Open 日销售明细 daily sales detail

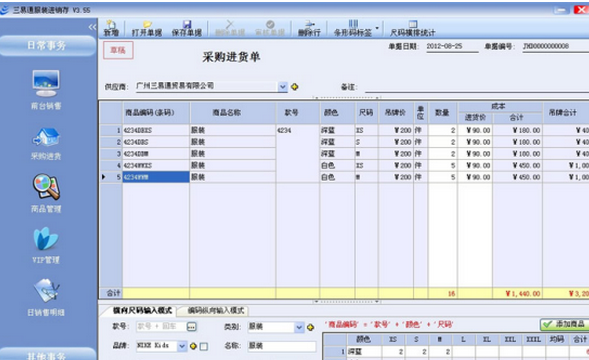[46, 297]
